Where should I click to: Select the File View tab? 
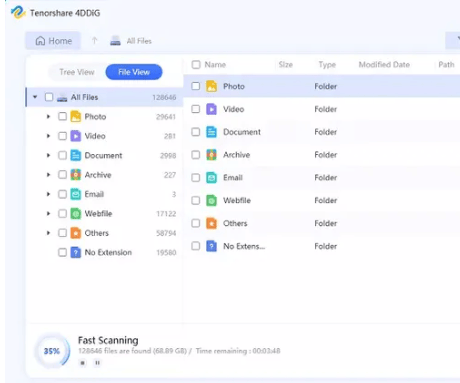[x=134, y=72]
